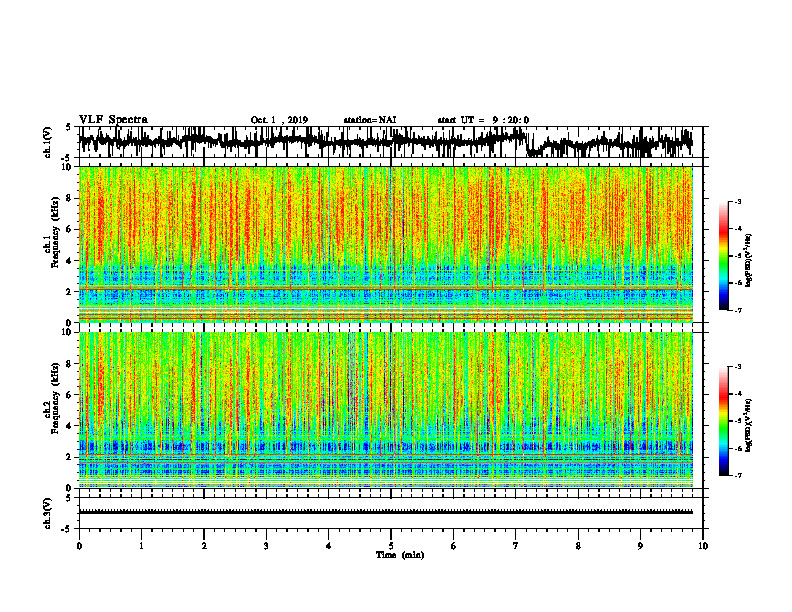Click the time axis tick label "7"
The image size is (792, 612).
pyautogui.click(x=516, y=546)
